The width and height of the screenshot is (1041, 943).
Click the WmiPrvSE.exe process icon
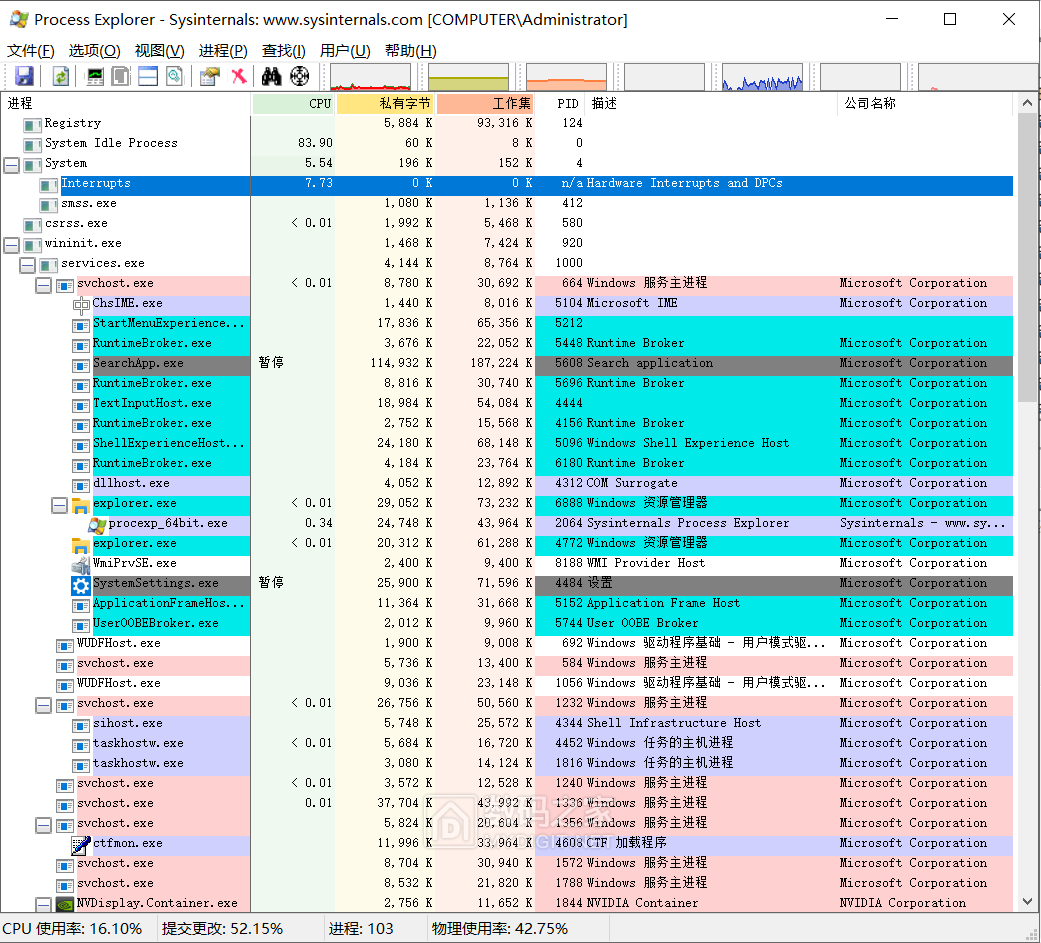pyautogui.click(x=80, y=565)
